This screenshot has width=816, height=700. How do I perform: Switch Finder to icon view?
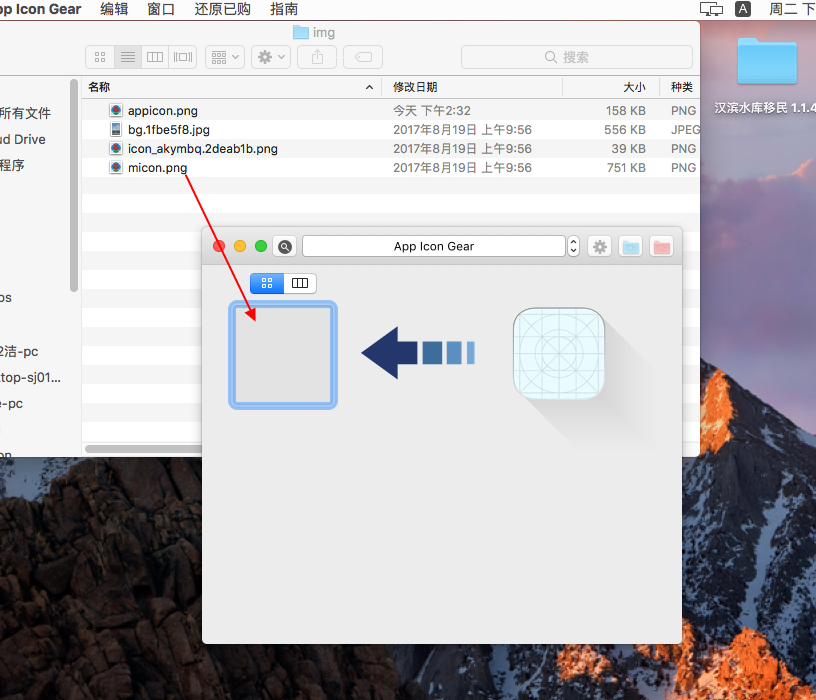point(99,57)
